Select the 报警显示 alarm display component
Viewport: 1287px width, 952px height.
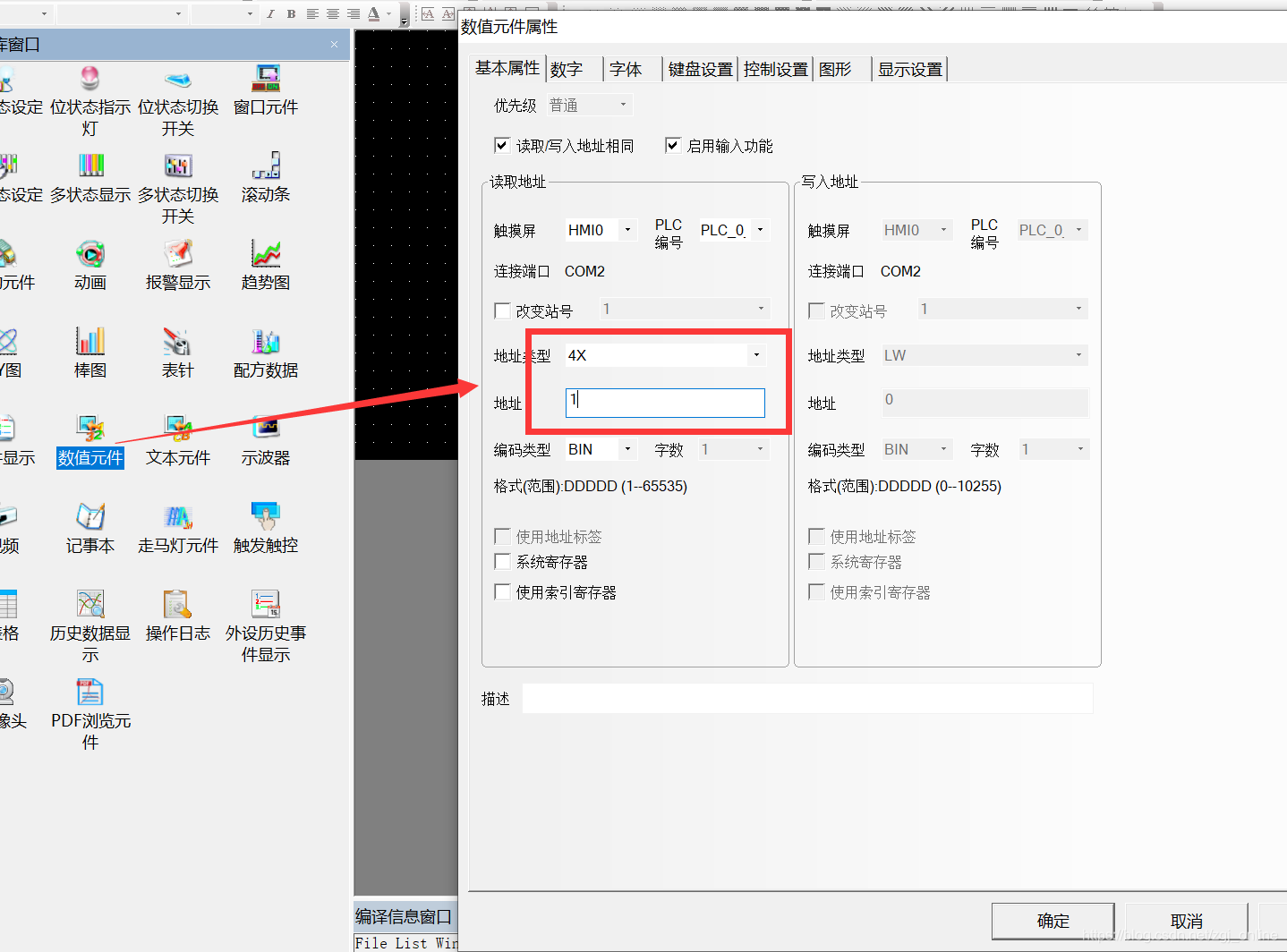178,254
